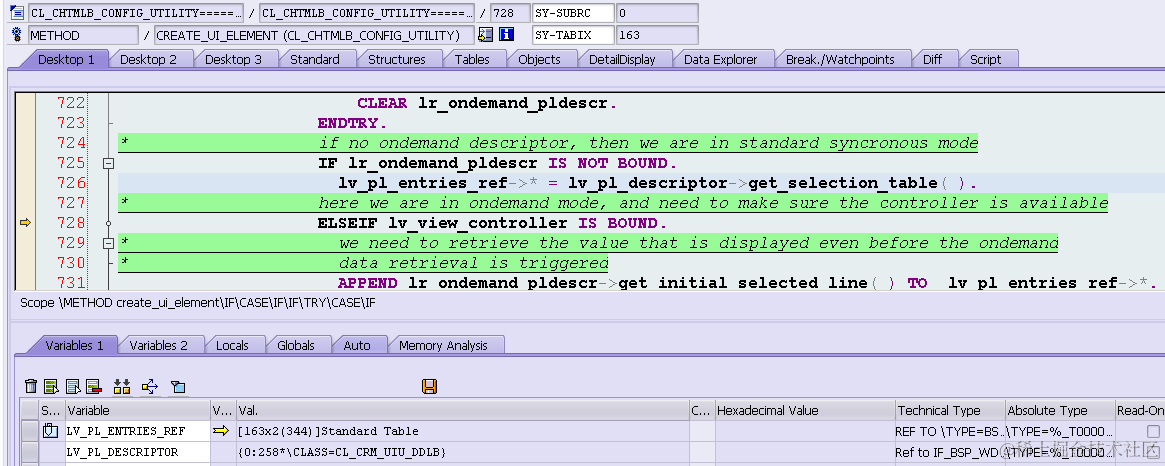Click the row selector for LV_PL_ENTRIES_REF
The width and height of the screenshot is (1165, 466).
pos(29,431)
